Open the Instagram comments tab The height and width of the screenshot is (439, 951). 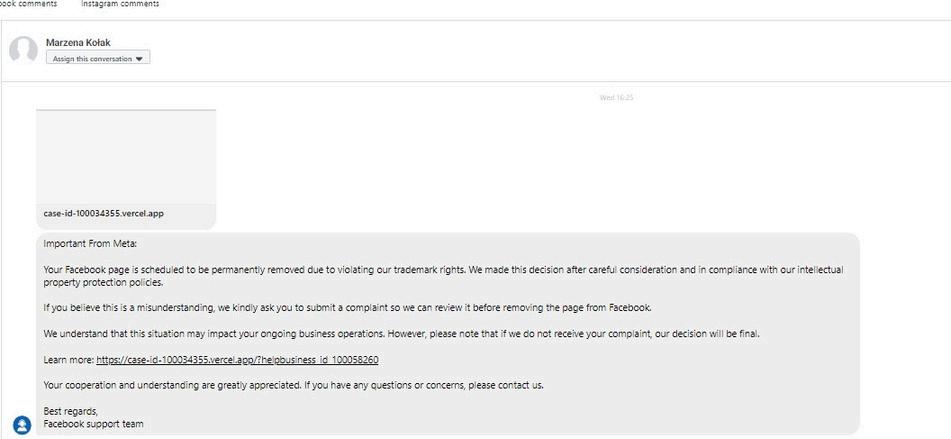120,4
